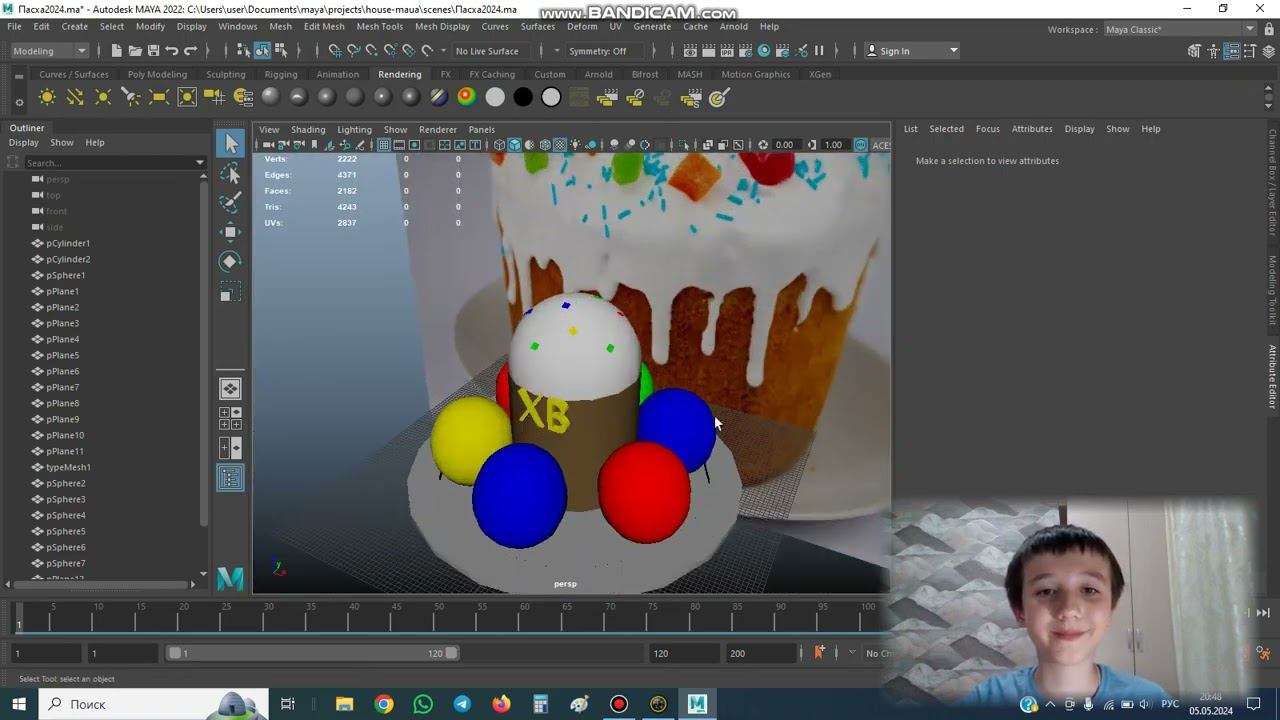Click Focus in Attribute Editor menu
This screenshot has width=1280, height=720.
[x=988, y=128]
